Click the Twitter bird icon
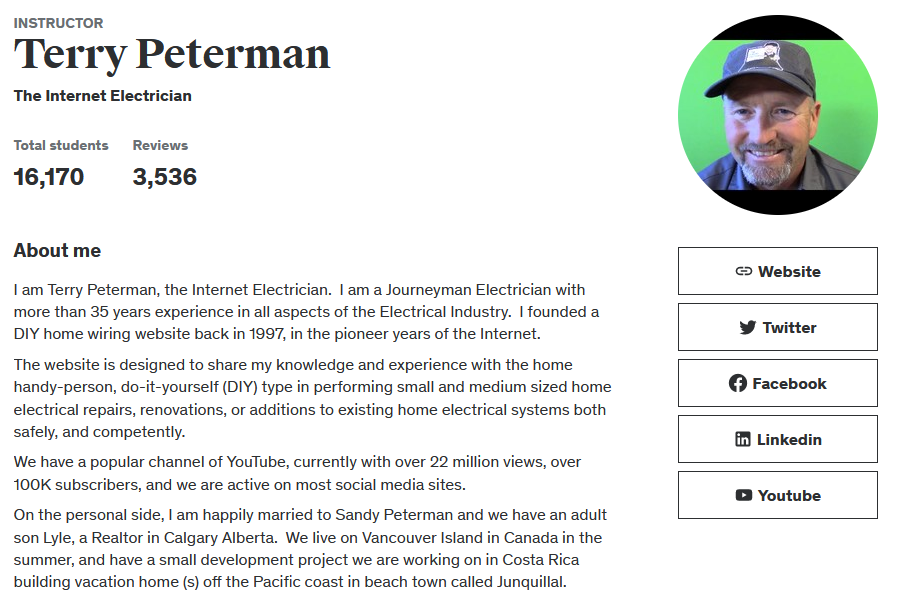 point(748,328)
